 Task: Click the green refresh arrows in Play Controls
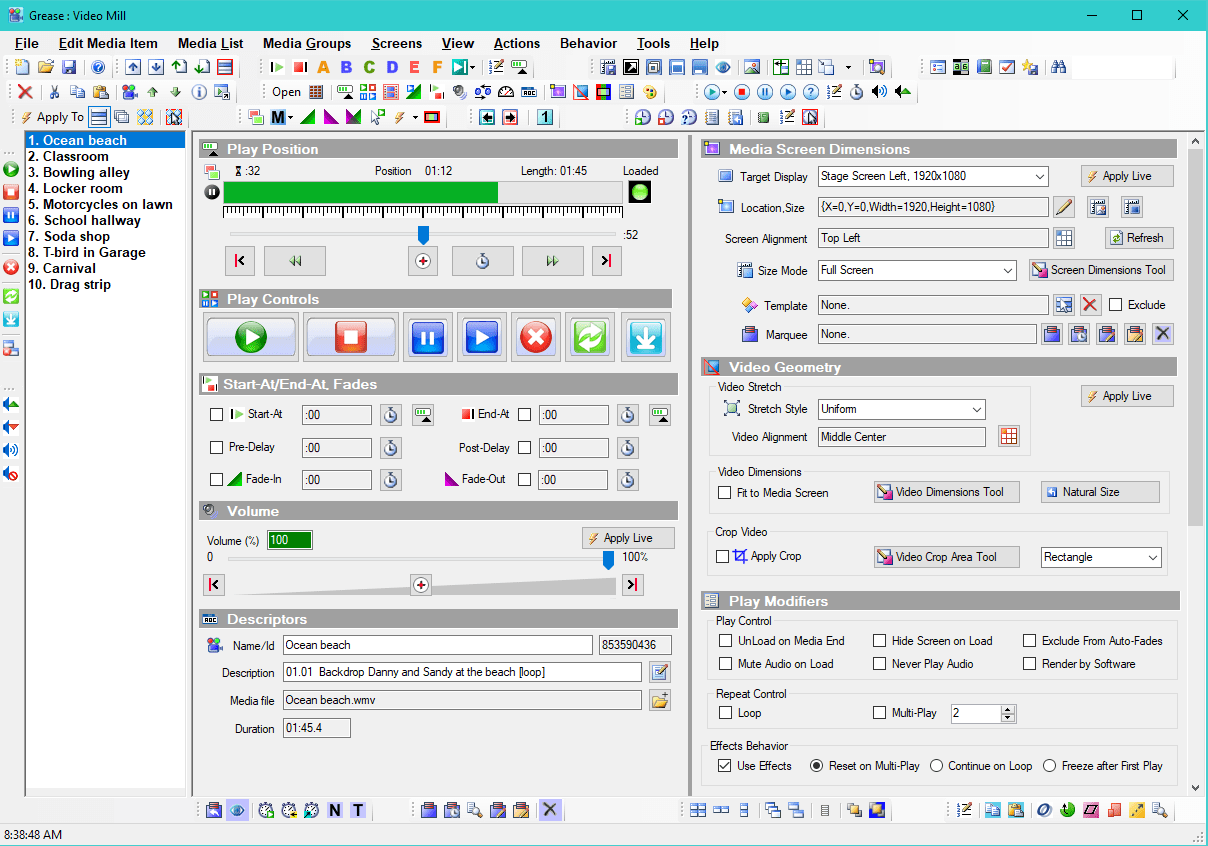click(590, 337)
